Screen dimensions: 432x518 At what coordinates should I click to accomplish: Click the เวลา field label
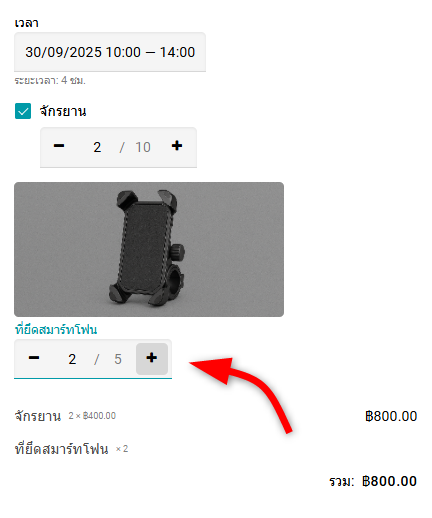tap(26, 23)
